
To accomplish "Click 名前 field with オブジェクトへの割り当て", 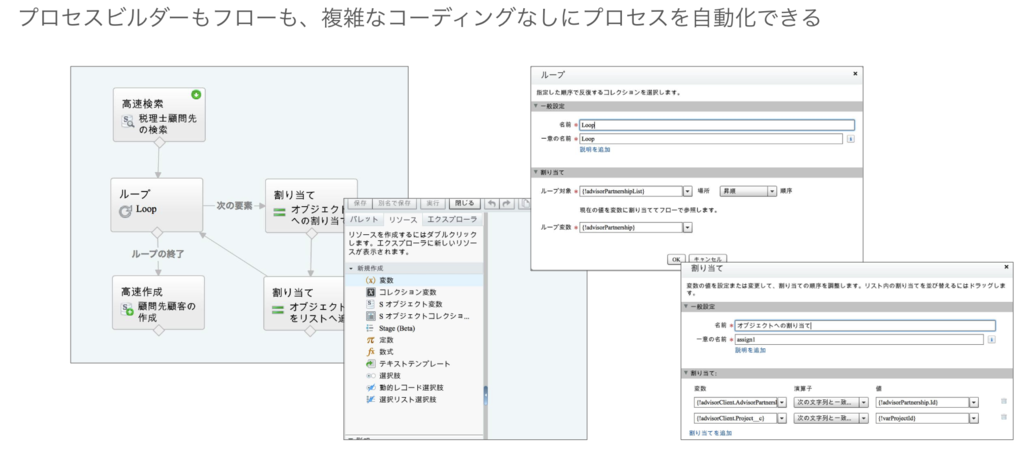I will point(865,325).
